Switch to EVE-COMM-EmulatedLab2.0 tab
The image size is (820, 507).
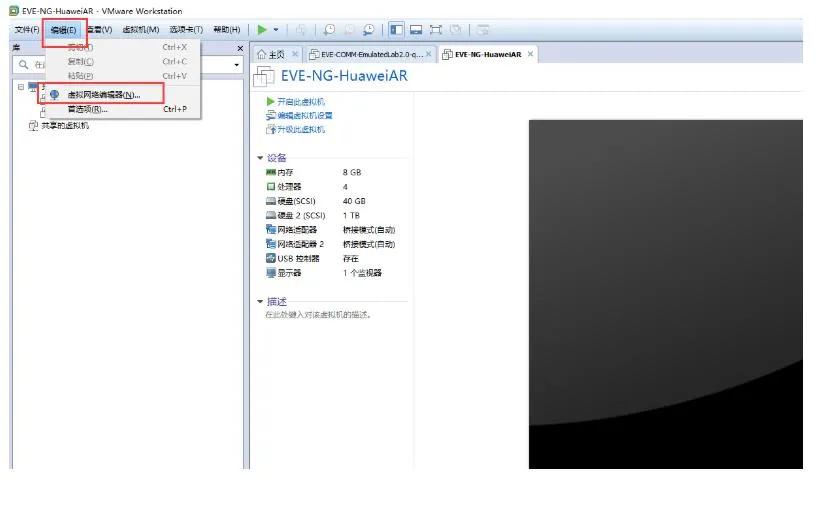point(370,54)
